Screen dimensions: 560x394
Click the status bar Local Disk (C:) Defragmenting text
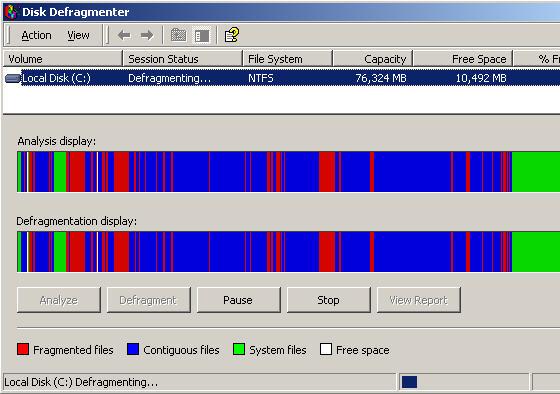click(81, 382)
